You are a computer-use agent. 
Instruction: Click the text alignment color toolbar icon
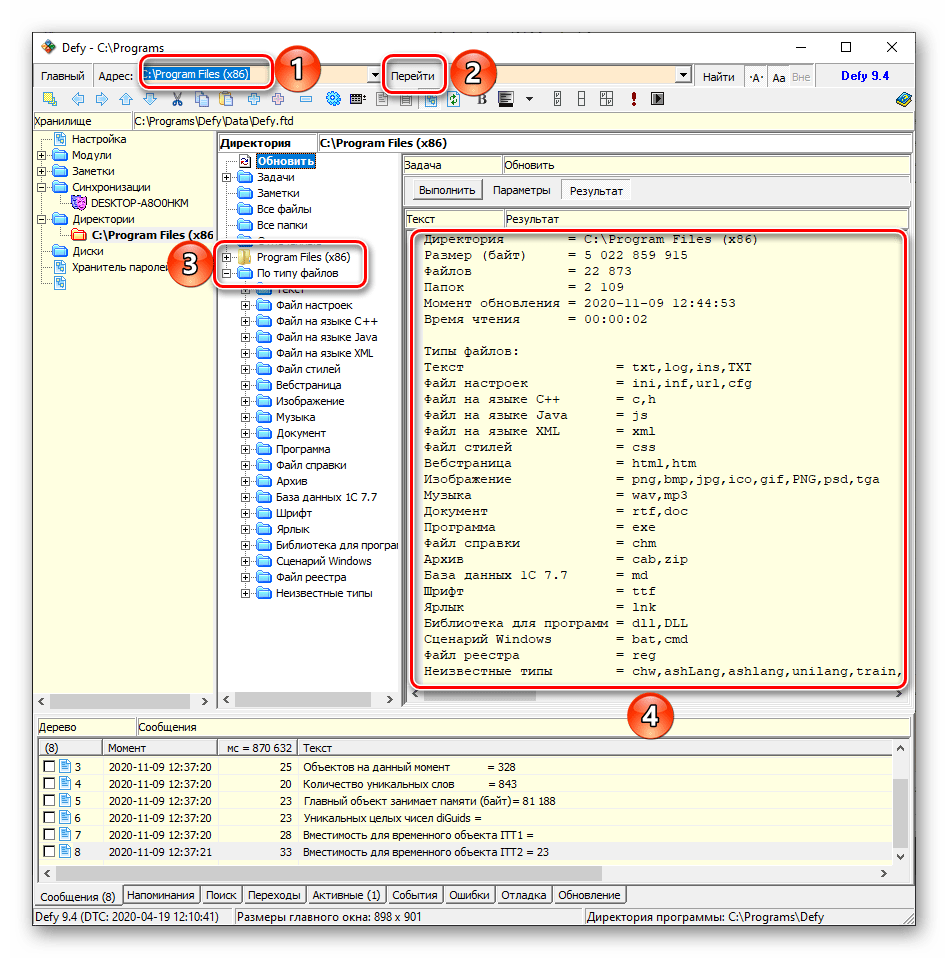(506, 99)
